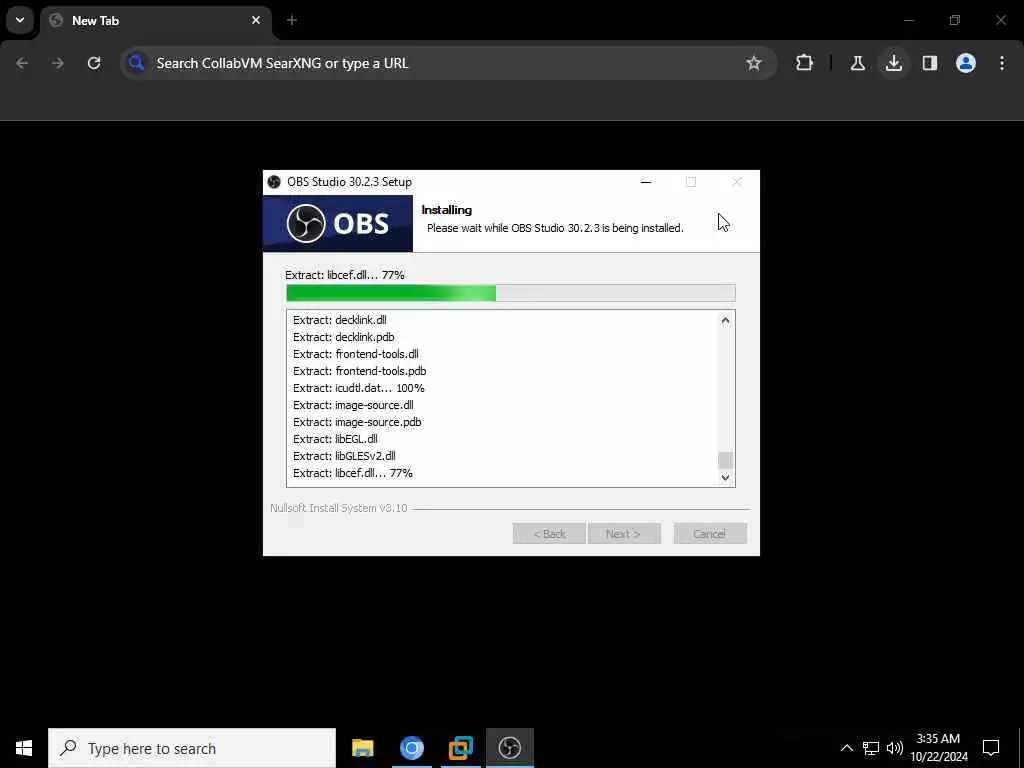
Task: Click the Next button in the installer
Action: click(x=624, y=534)
